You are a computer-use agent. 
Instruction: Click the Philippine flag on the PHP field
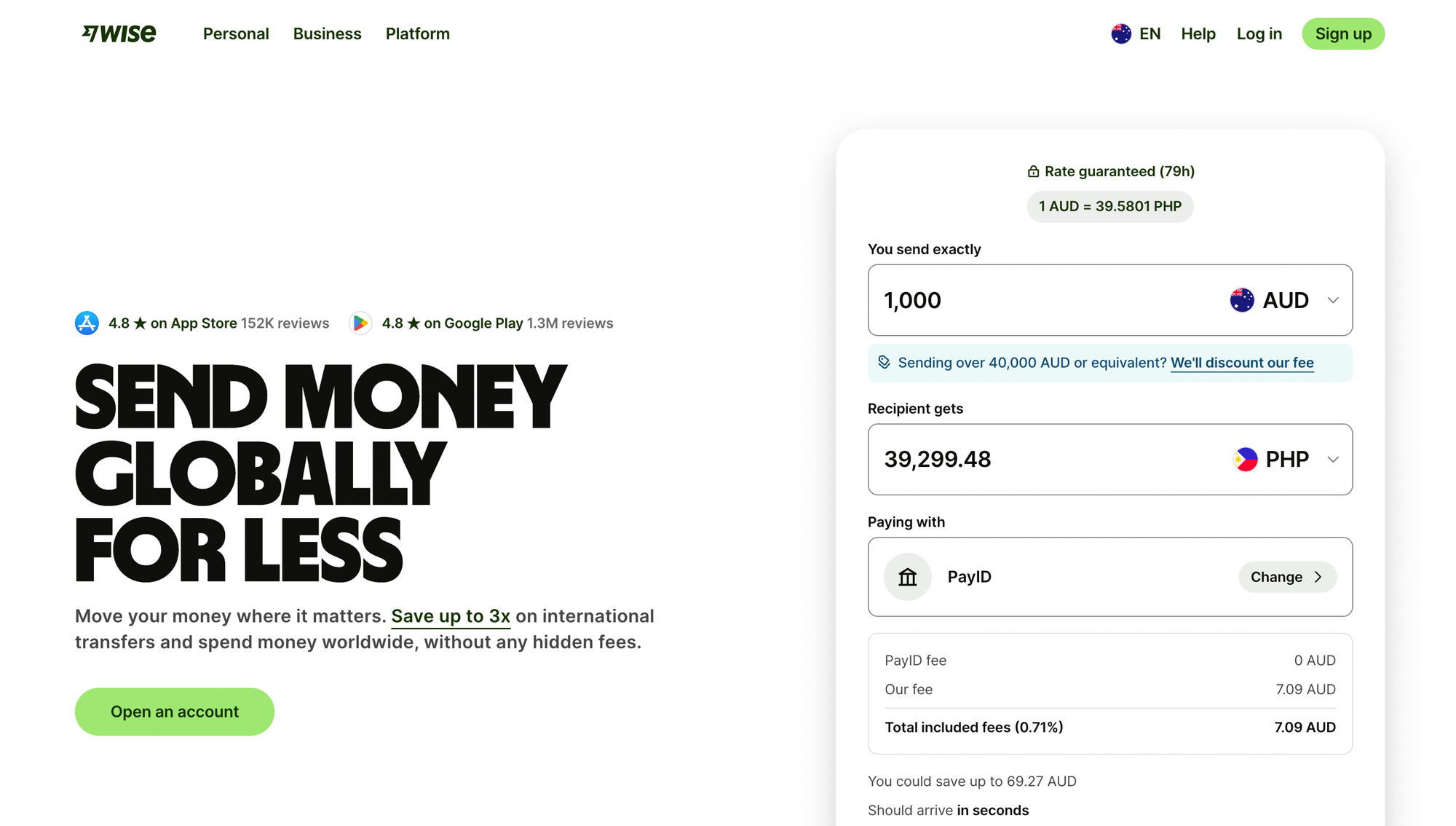1245,459
